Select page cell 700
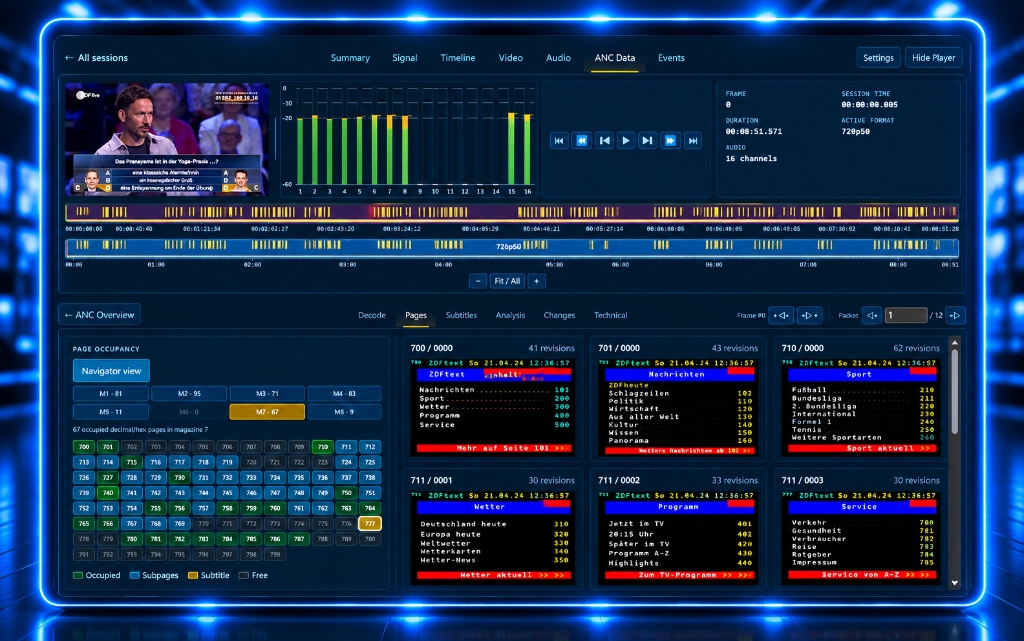 tap(84, 447)
